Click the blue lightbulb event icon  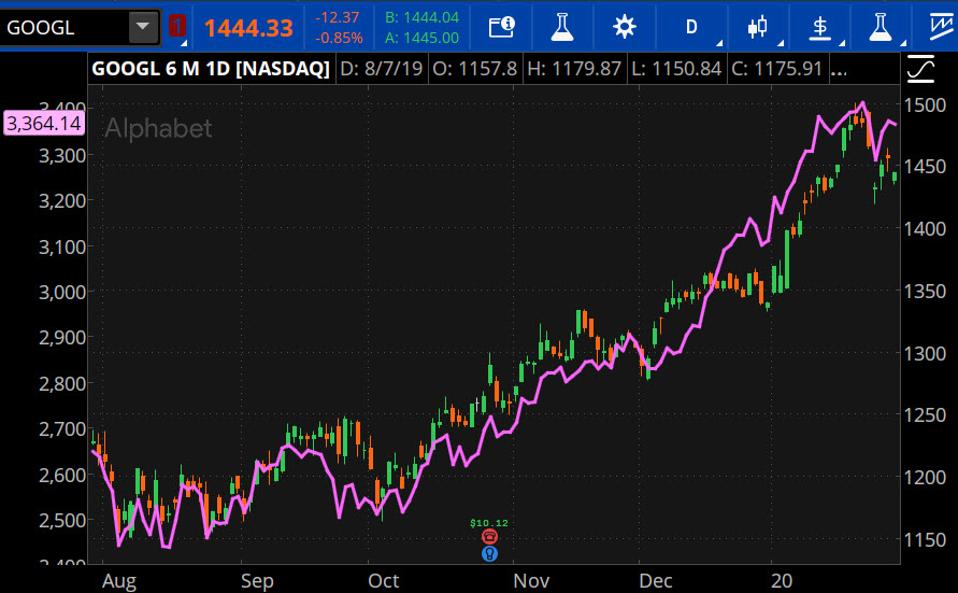489,554
